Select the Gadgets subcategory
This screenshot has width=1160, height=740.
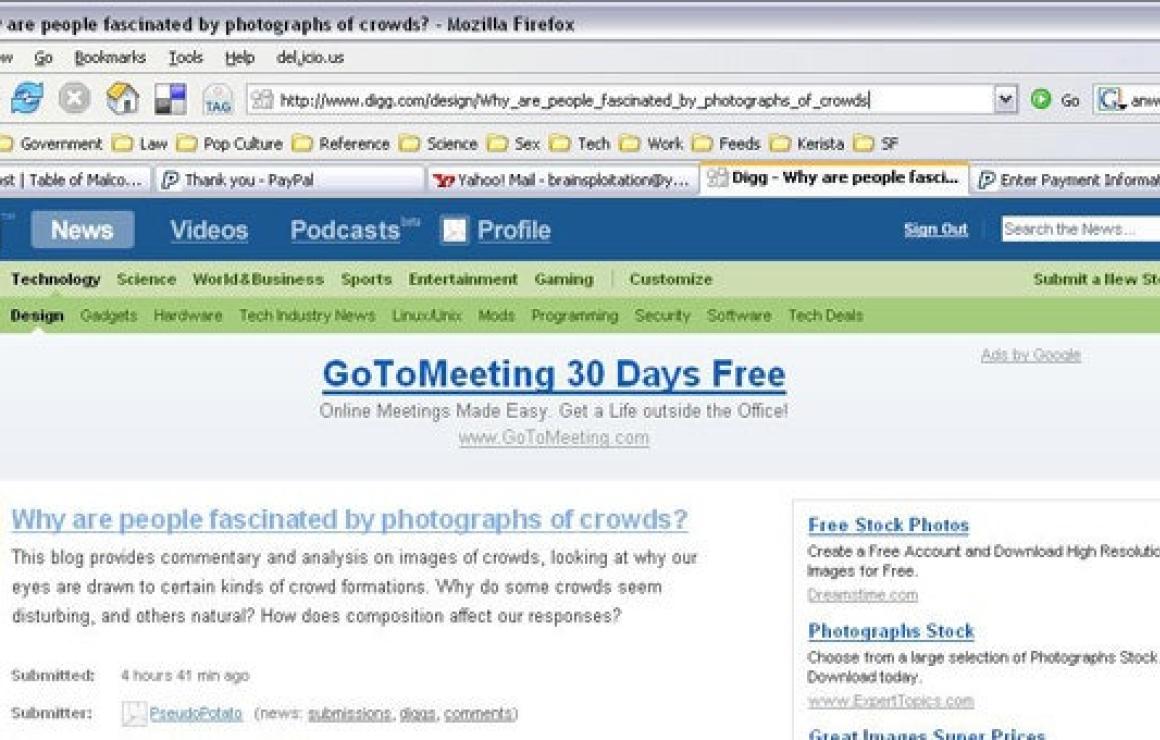coord(109,315)
